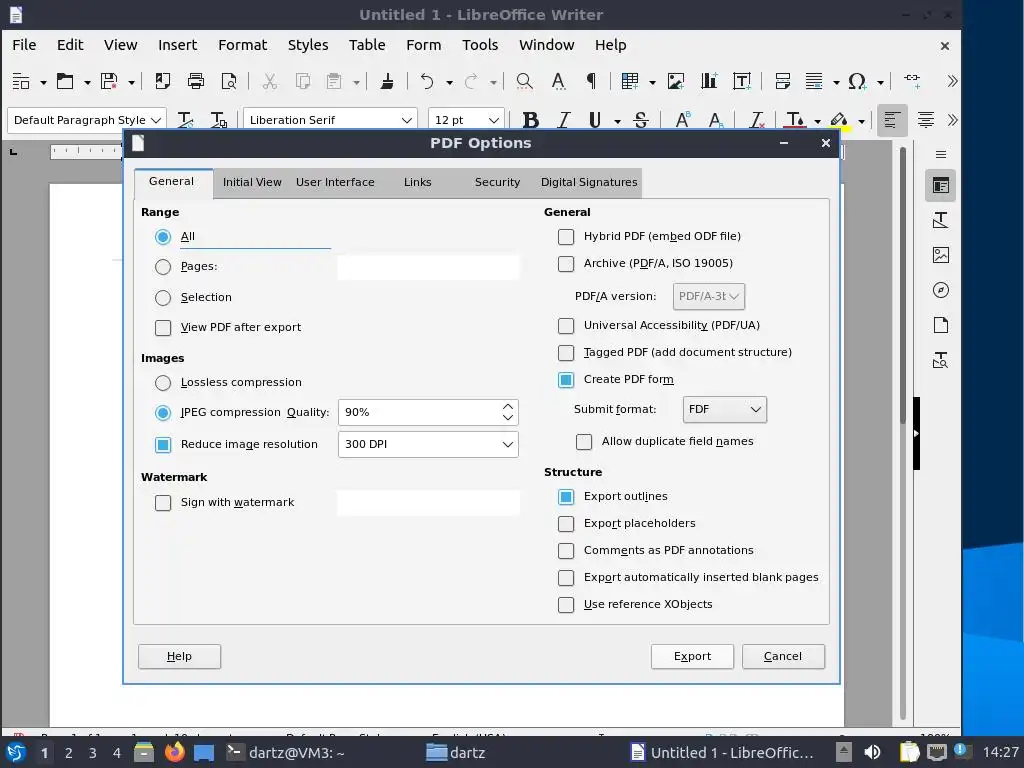Screen dimensions: 1024x768
Task: Click the Export as PDF toolbar icon
Action: [x=163, y=81]
